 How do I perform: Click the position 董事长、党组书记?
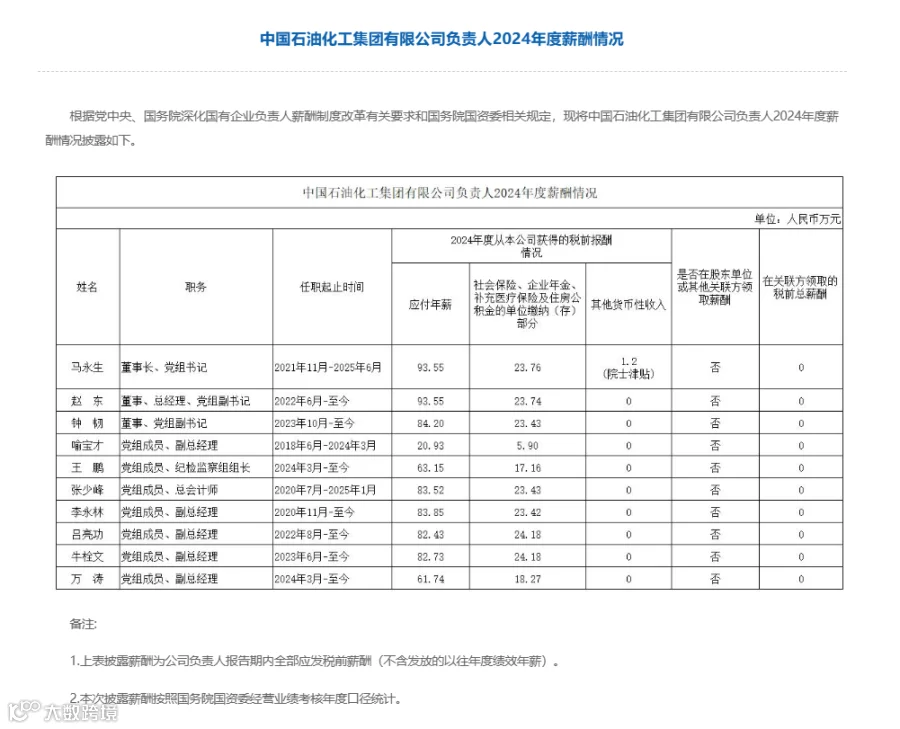pos(164,367)
